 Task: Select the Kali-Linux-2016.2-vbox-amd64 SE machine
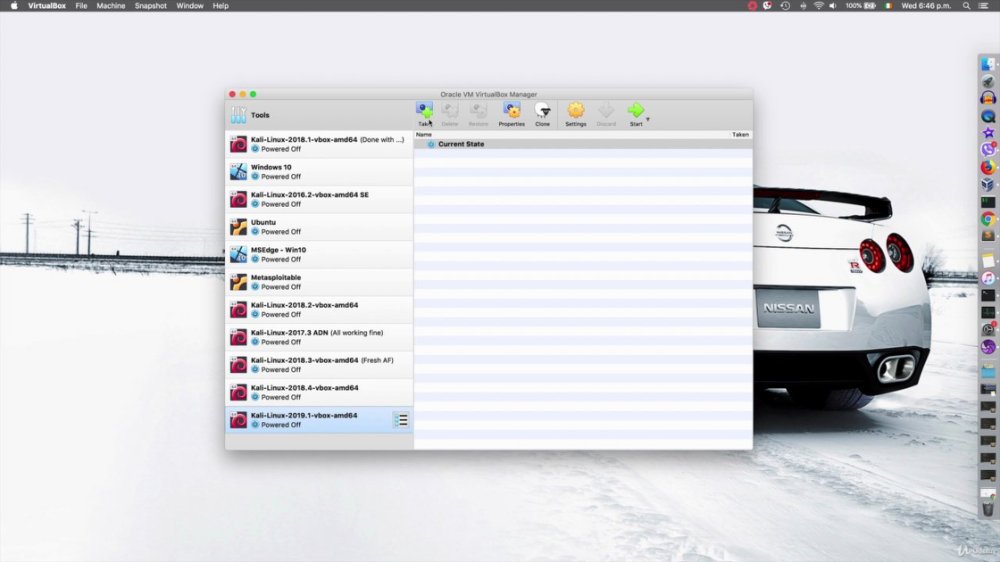(x=319, y=199)
